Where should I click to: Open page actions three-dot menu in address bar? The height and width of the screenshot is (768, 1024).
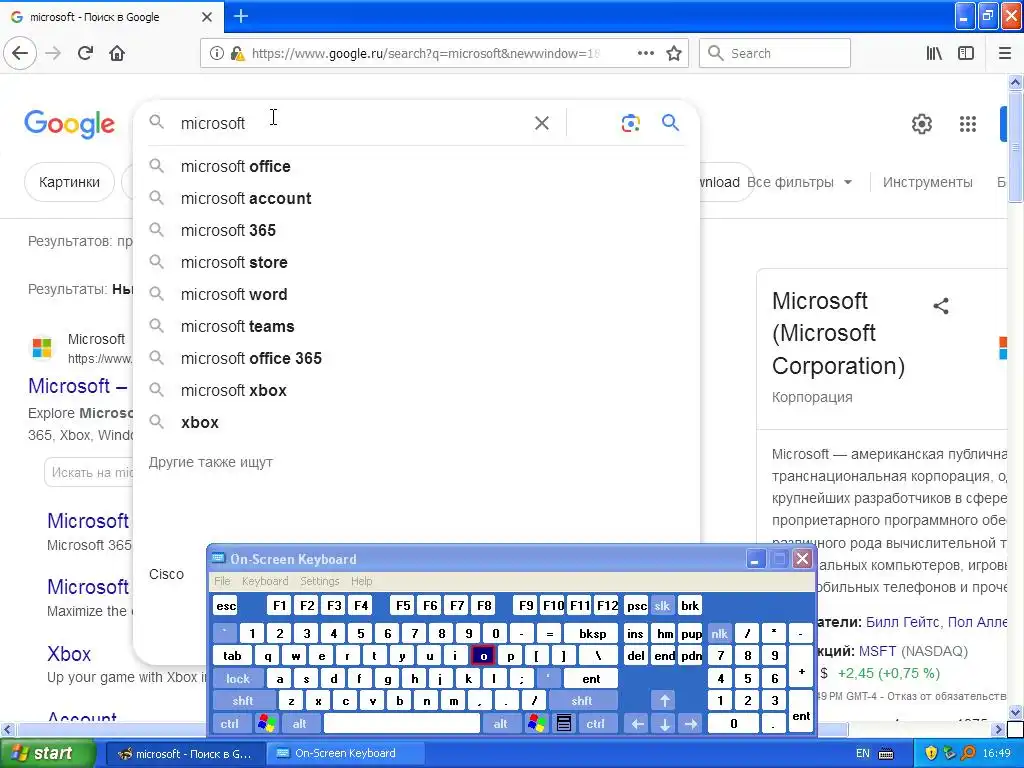pyautogui.click(x=645, y=53)
